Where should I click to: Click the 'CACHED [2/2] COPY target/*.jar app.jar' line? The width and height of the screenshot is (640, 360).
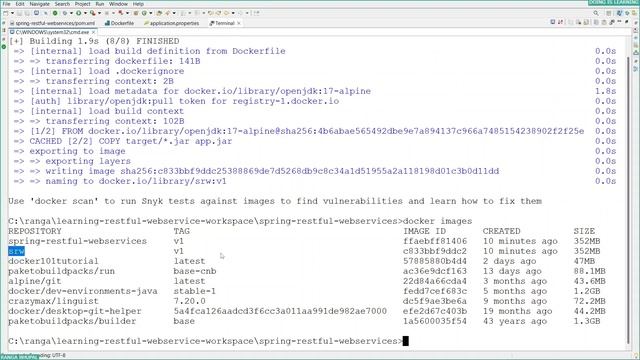(131, 141)
